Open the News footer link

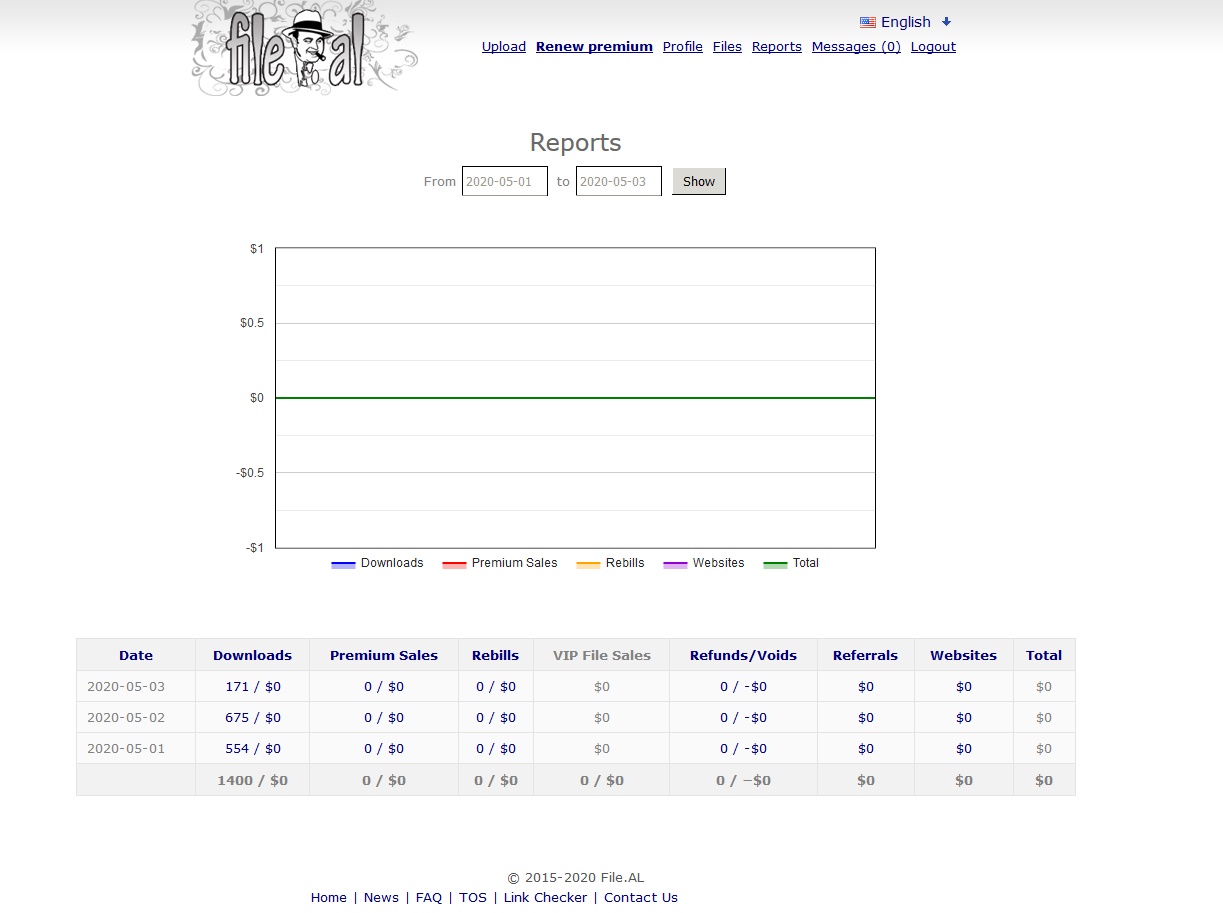coord(381,897)
